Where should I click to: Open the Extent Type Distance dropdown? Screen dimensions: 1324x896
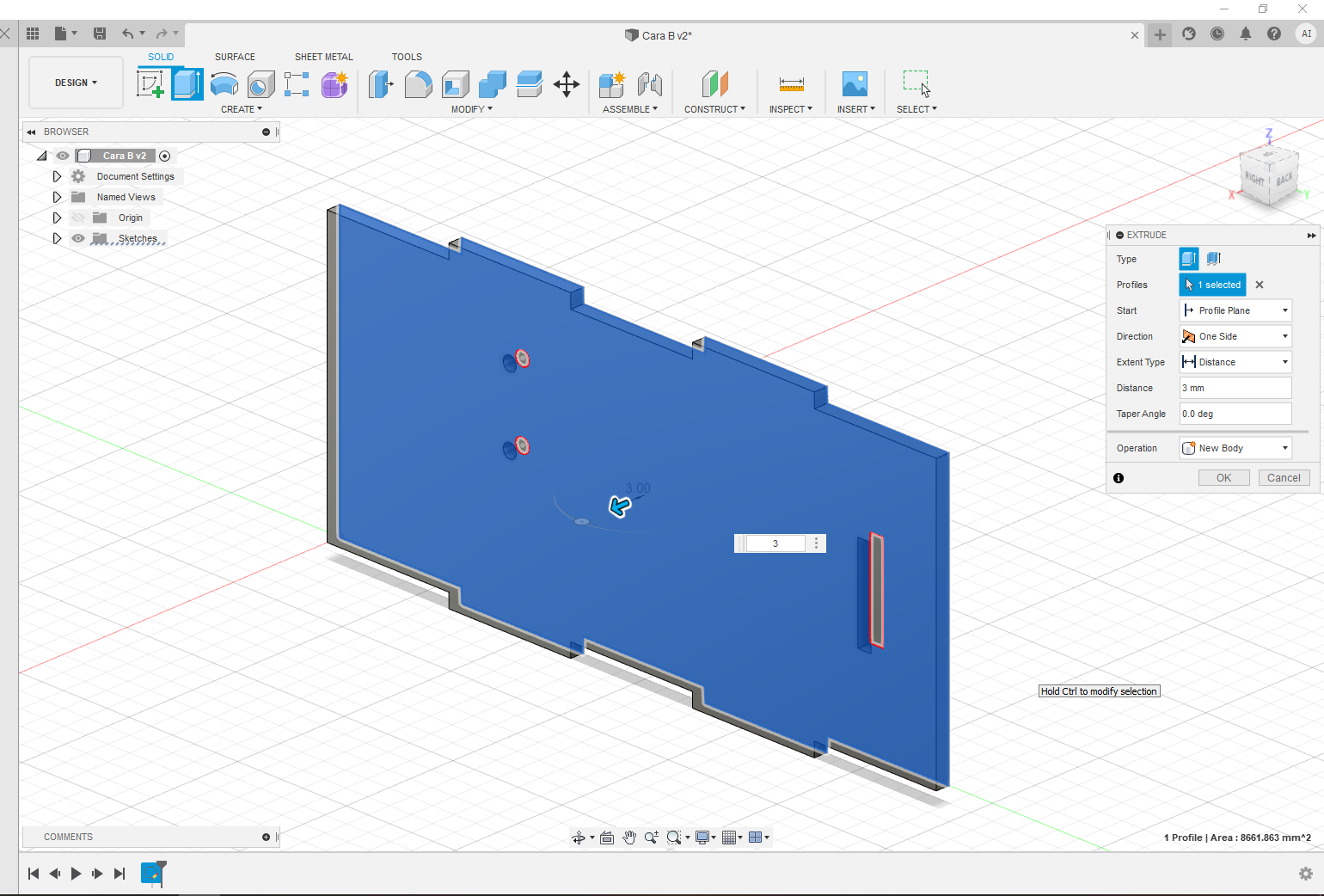1235,362
